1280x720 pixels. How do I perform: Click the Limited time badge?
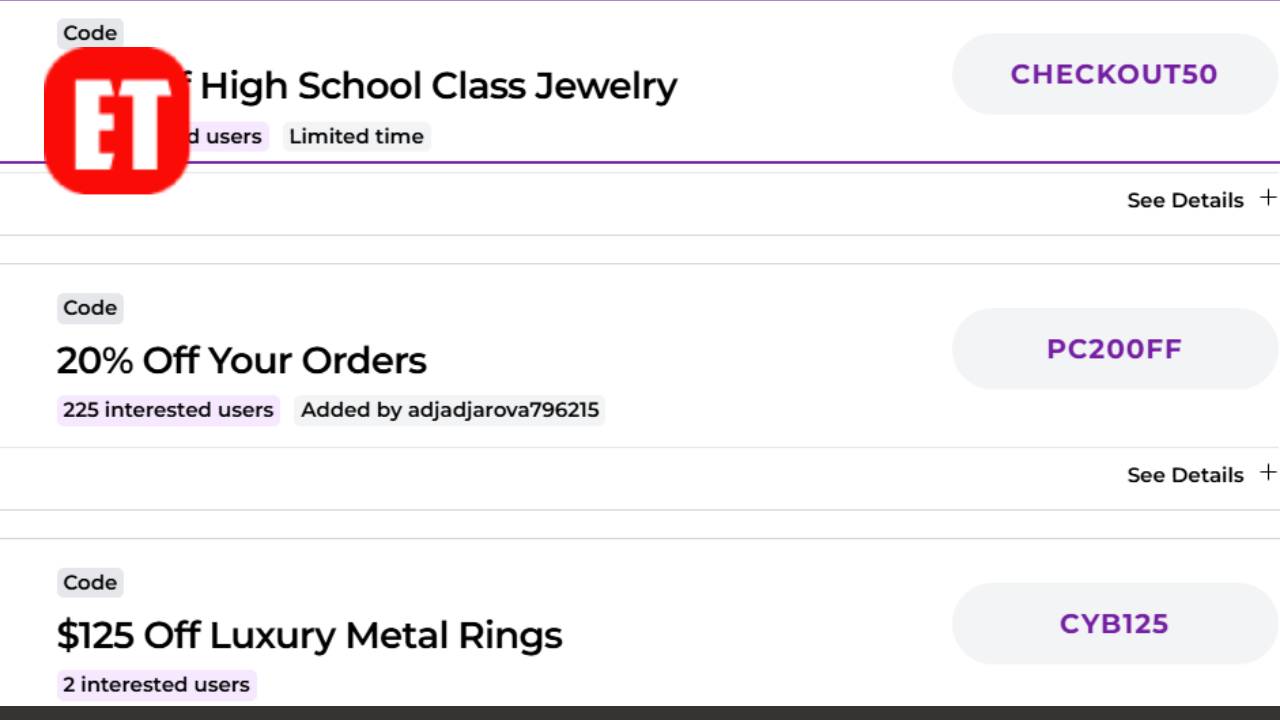click(356, 136)
